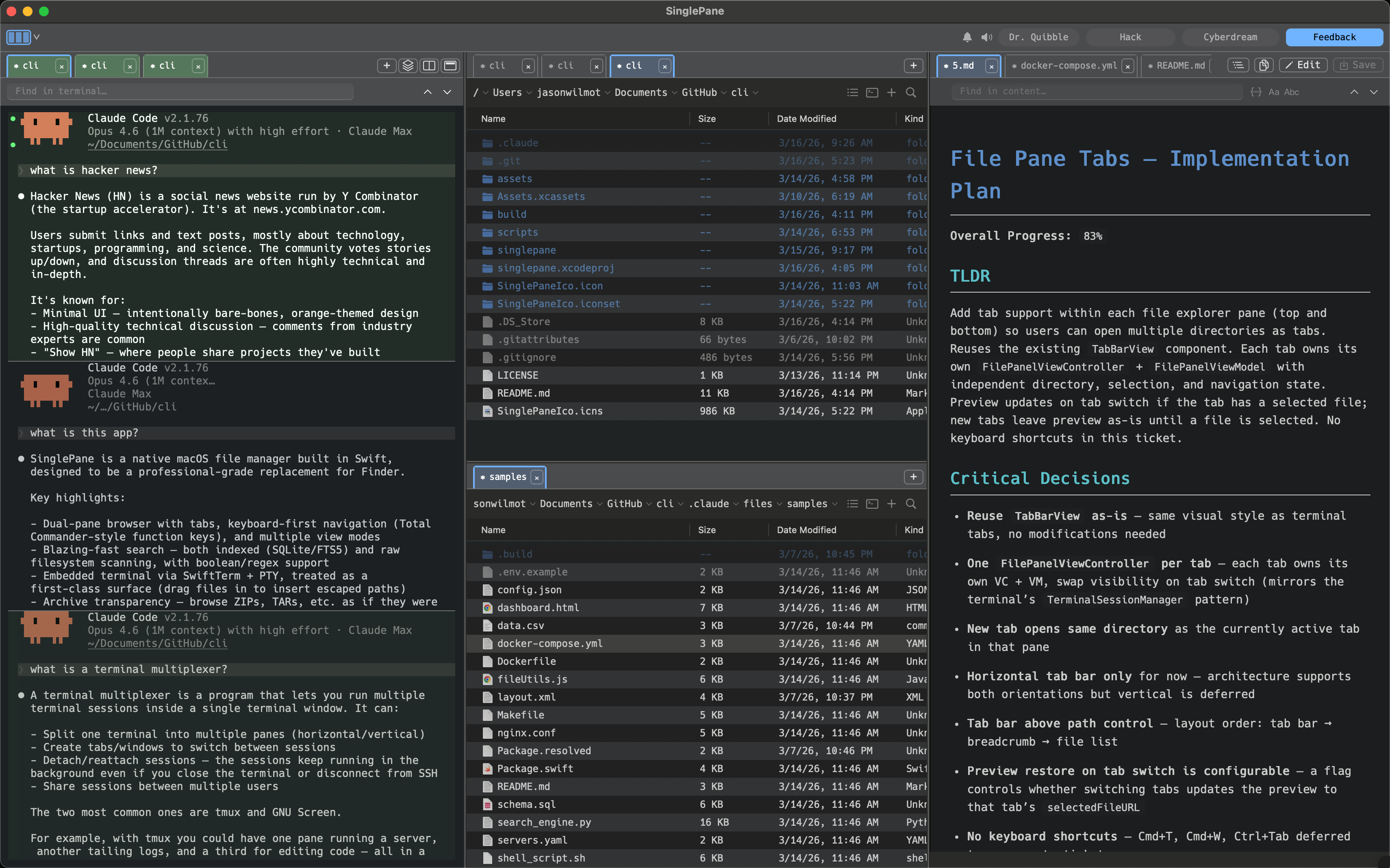1390x868 pixels.
Task: Close the 5.md tab
Action: [991, 66]
